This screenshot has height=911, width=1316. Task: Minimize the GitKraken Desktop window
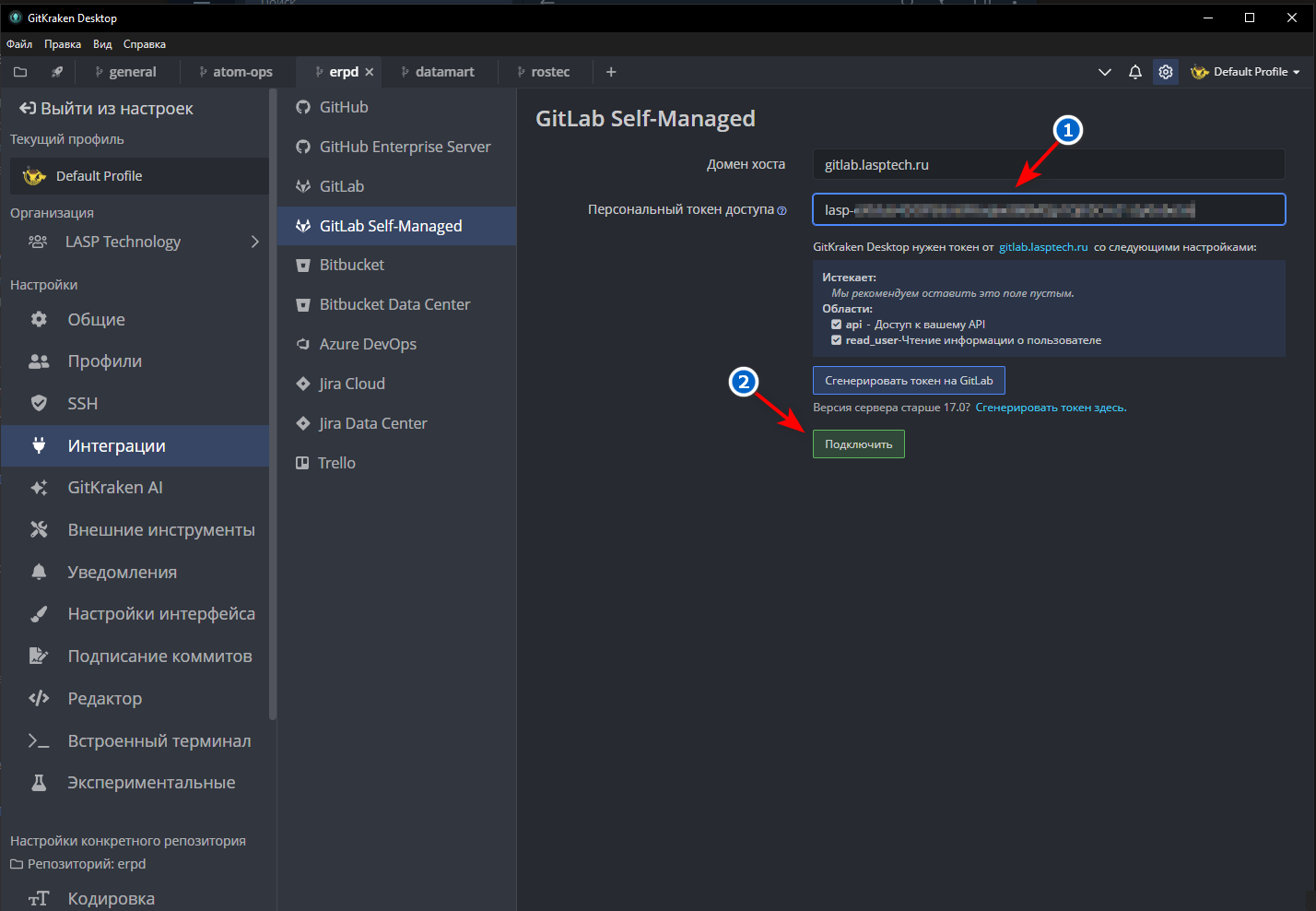coord(1208,18)
